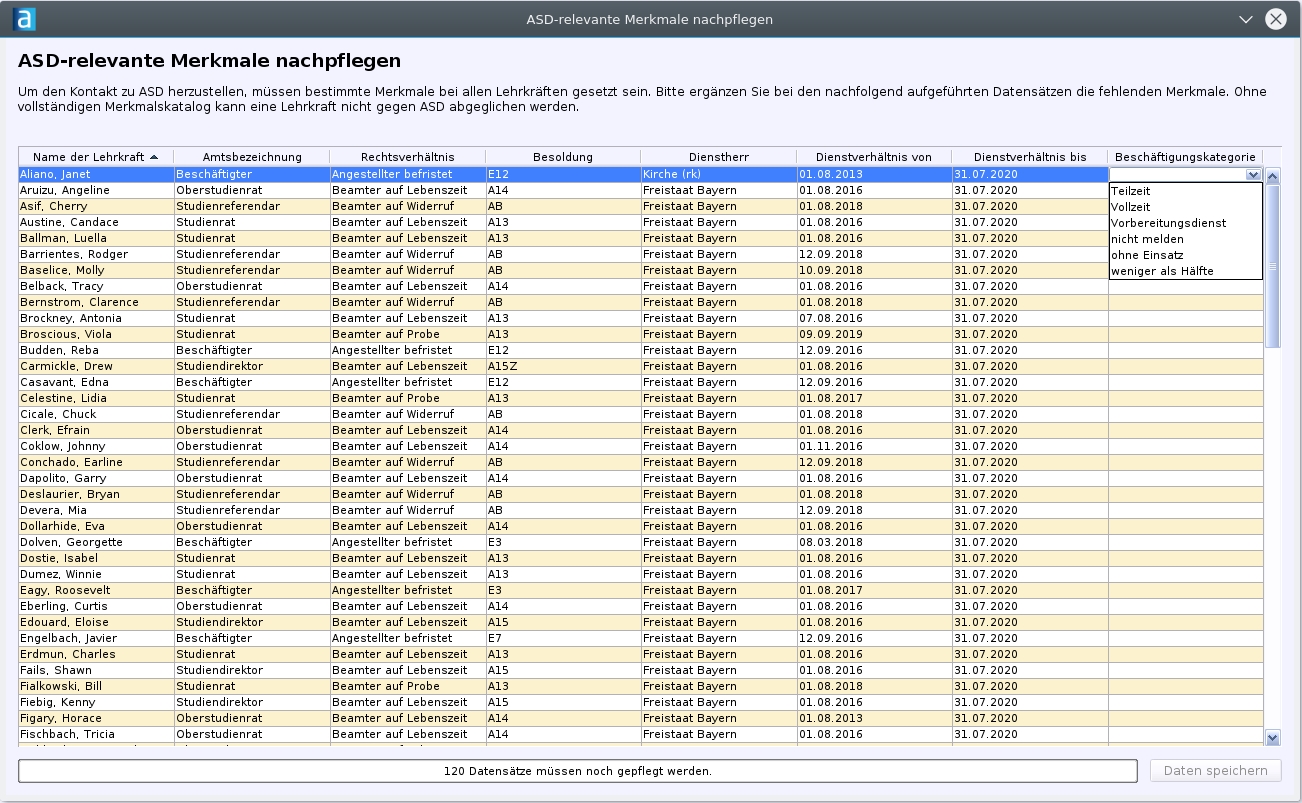Select the row Broscious, Viola
Image resolution: width=1302 pixels, height=803 pixels.
641,334
